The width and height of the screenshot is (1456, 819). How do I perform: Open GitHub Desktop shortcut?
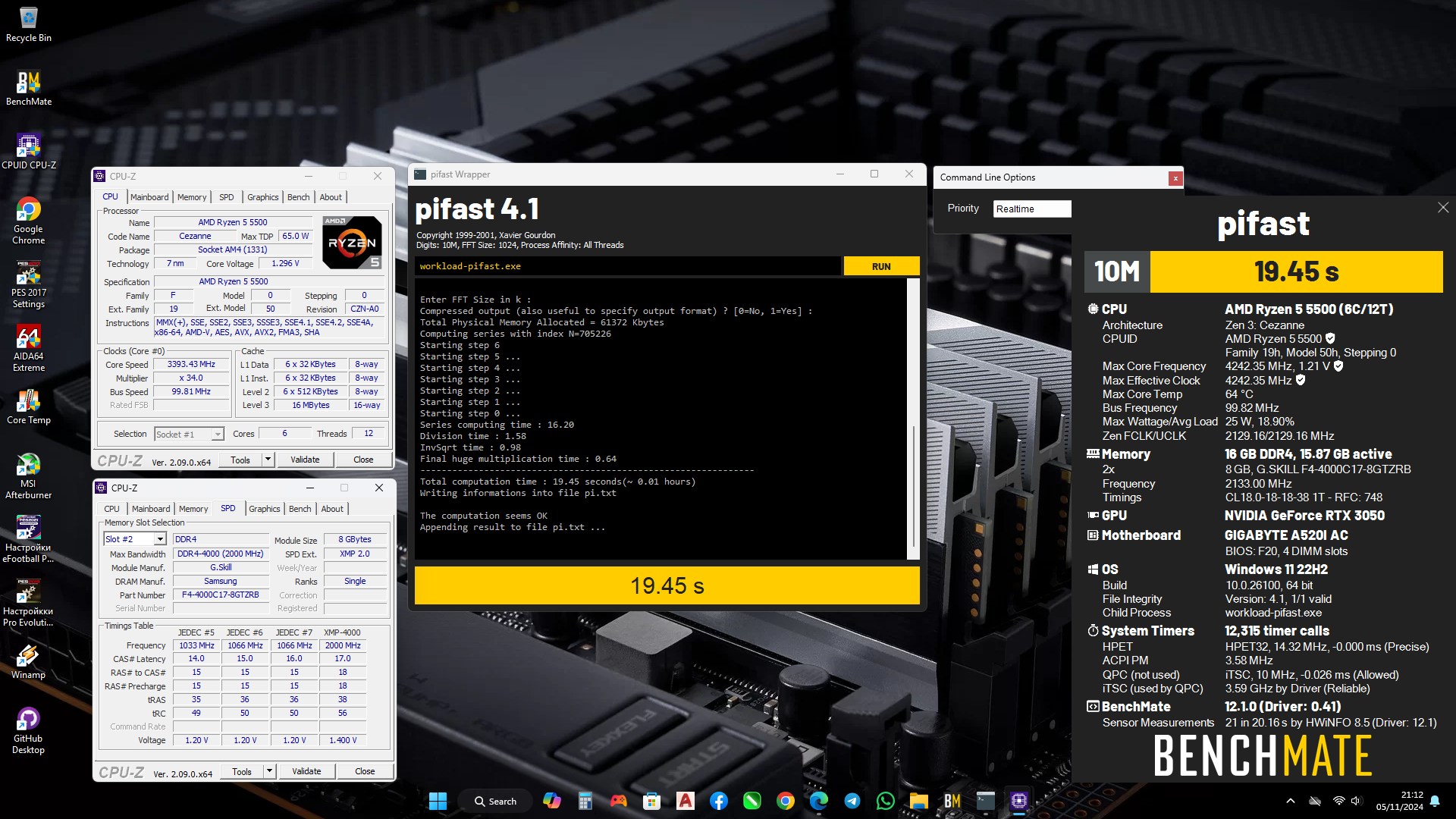[x=28, y=730]
